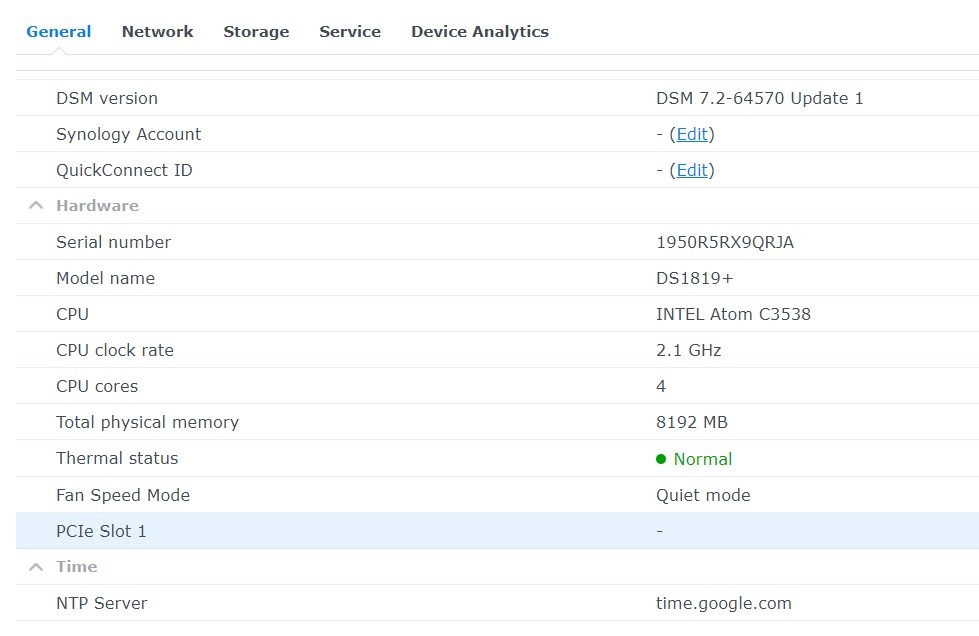Switch to the General tab
Image resolution: width=979 pixels, height=636 pixels.
(x=59, y=32)
